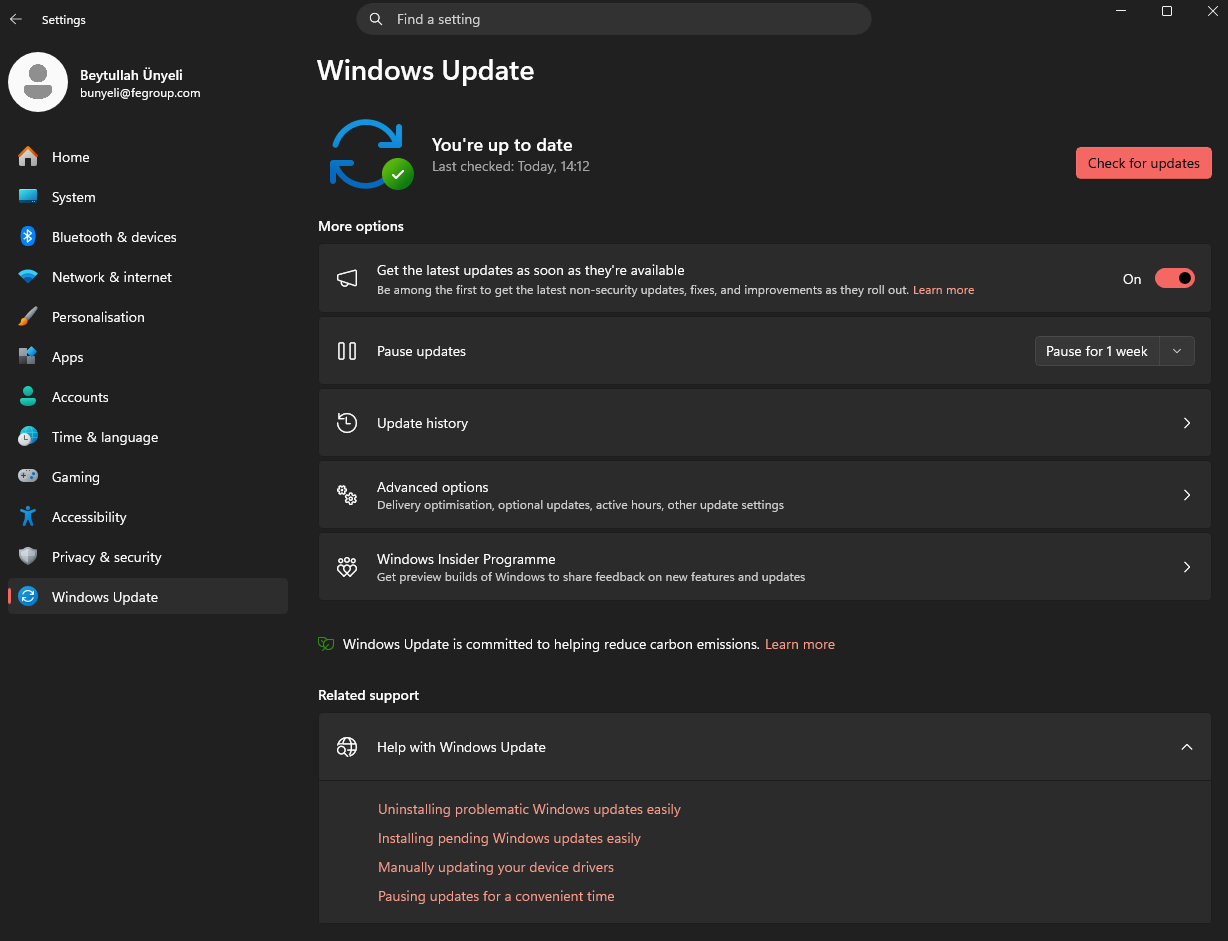Open the pause duration dropdown arrow
This screenshot has width=1228, height=941.
tap(1177, 351)
